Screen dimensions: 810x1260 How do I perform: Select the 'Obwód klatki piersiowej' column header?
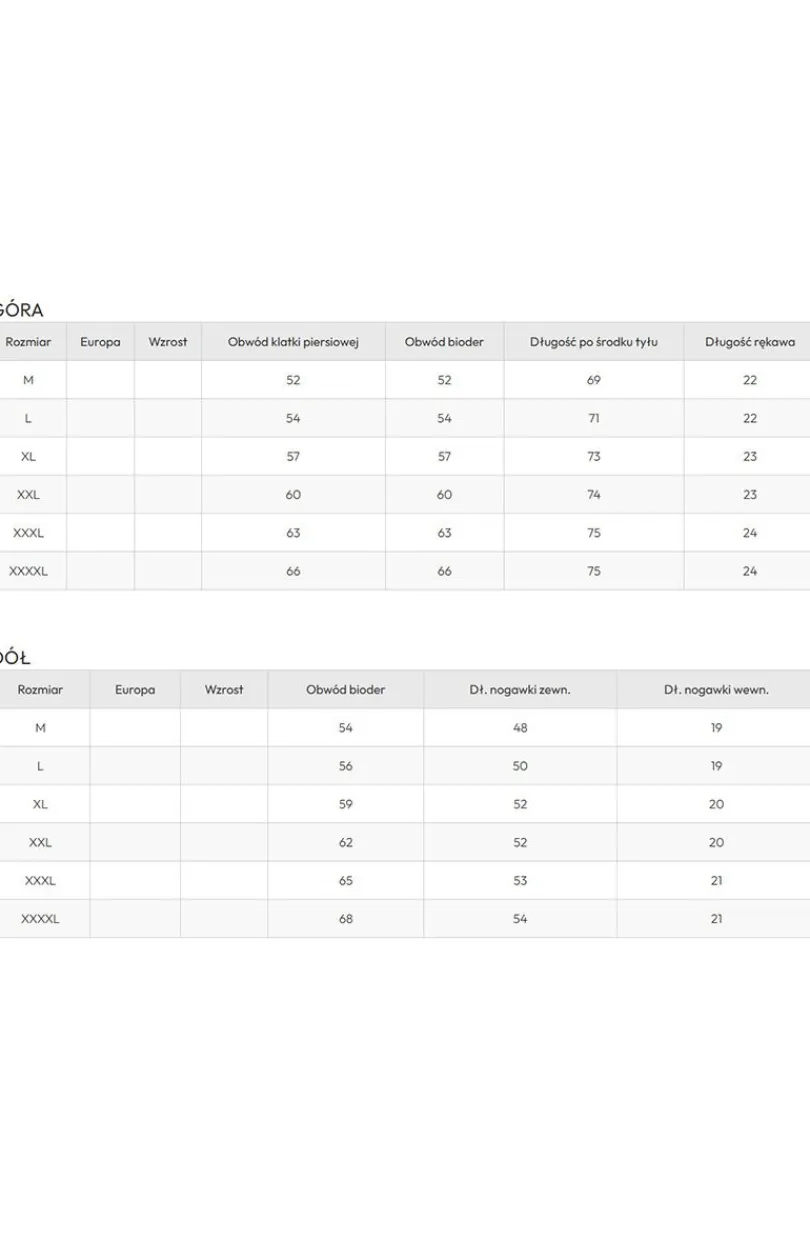tap(293, 342)
